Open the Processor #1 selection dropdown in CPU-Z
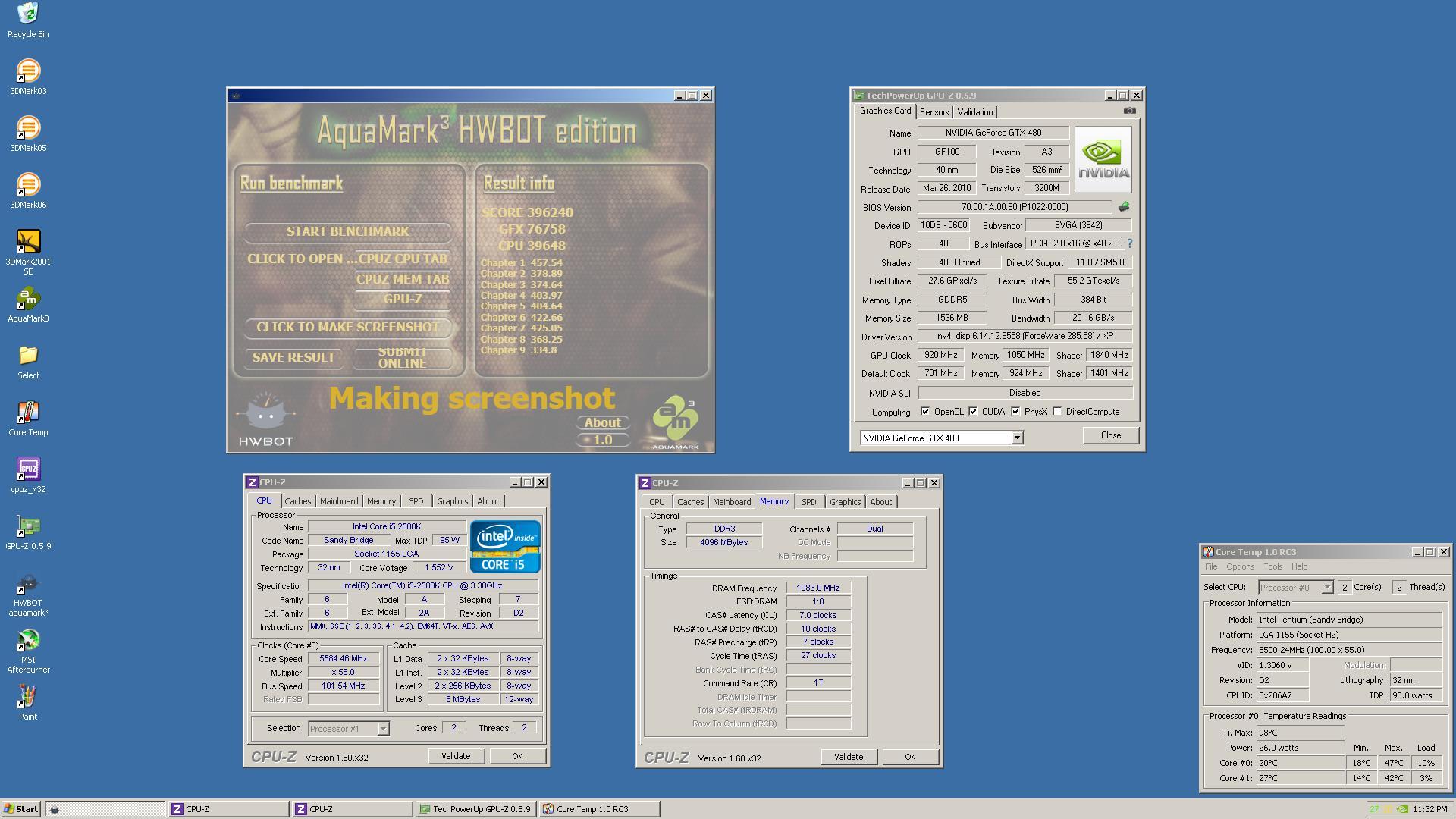 pos(383,729)
